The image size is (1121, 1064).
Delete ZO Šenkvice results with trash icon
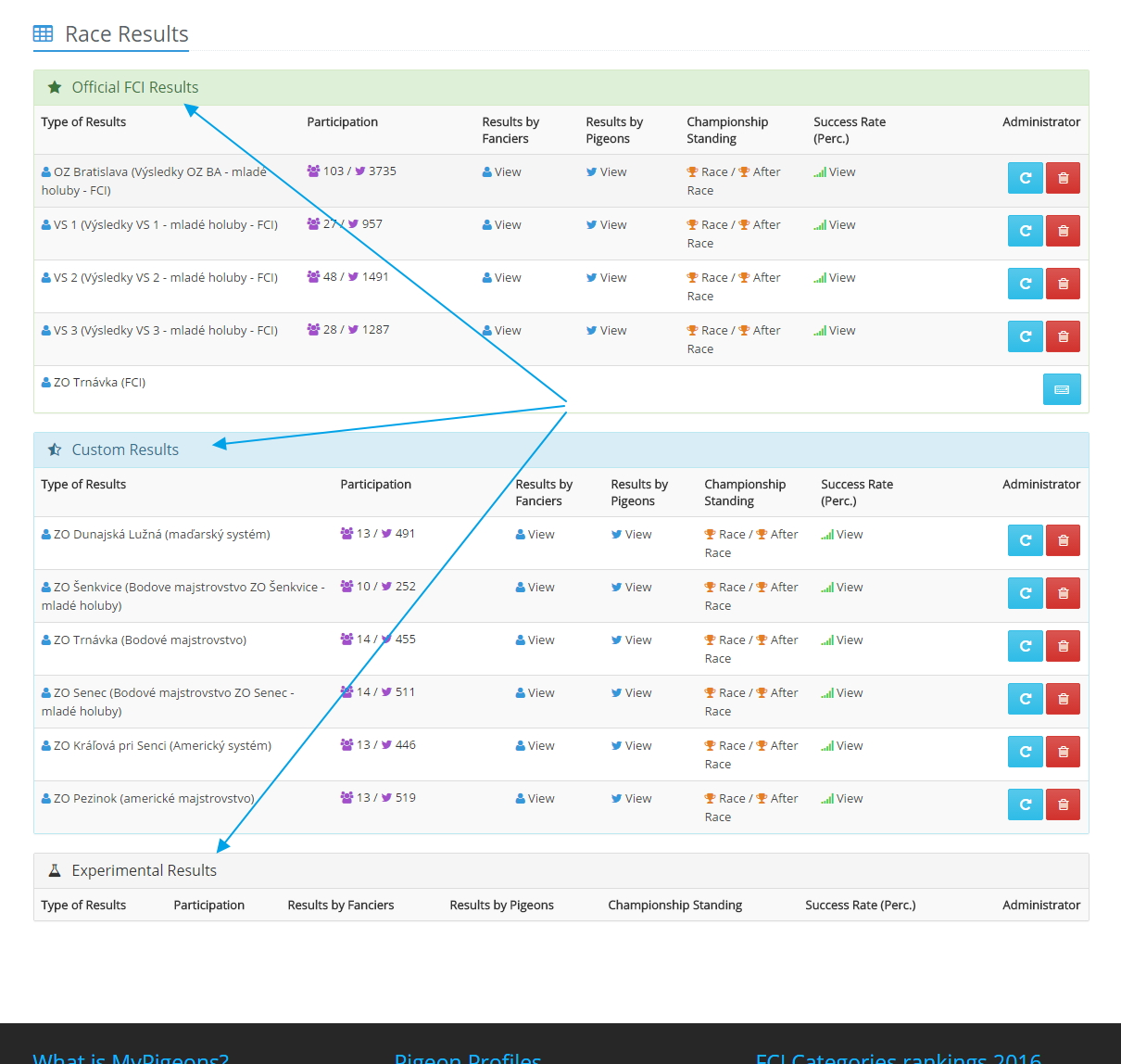1063,593
